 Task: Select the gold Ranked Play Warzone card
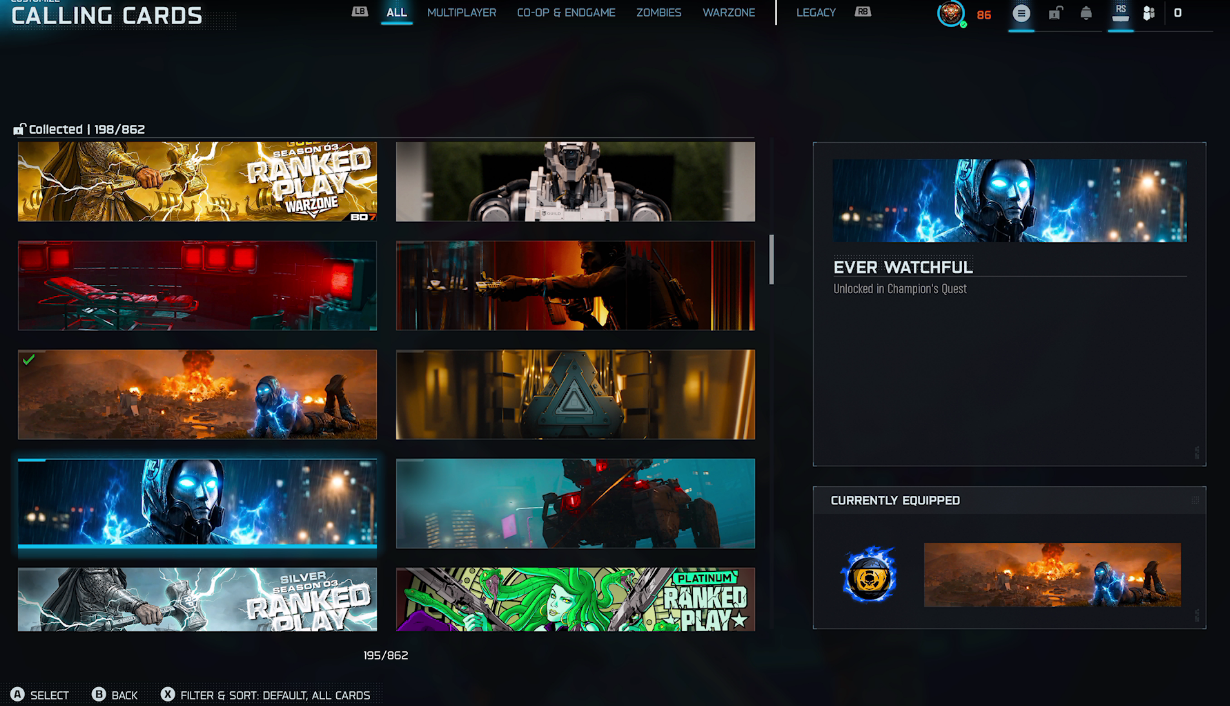pos(197,181)
